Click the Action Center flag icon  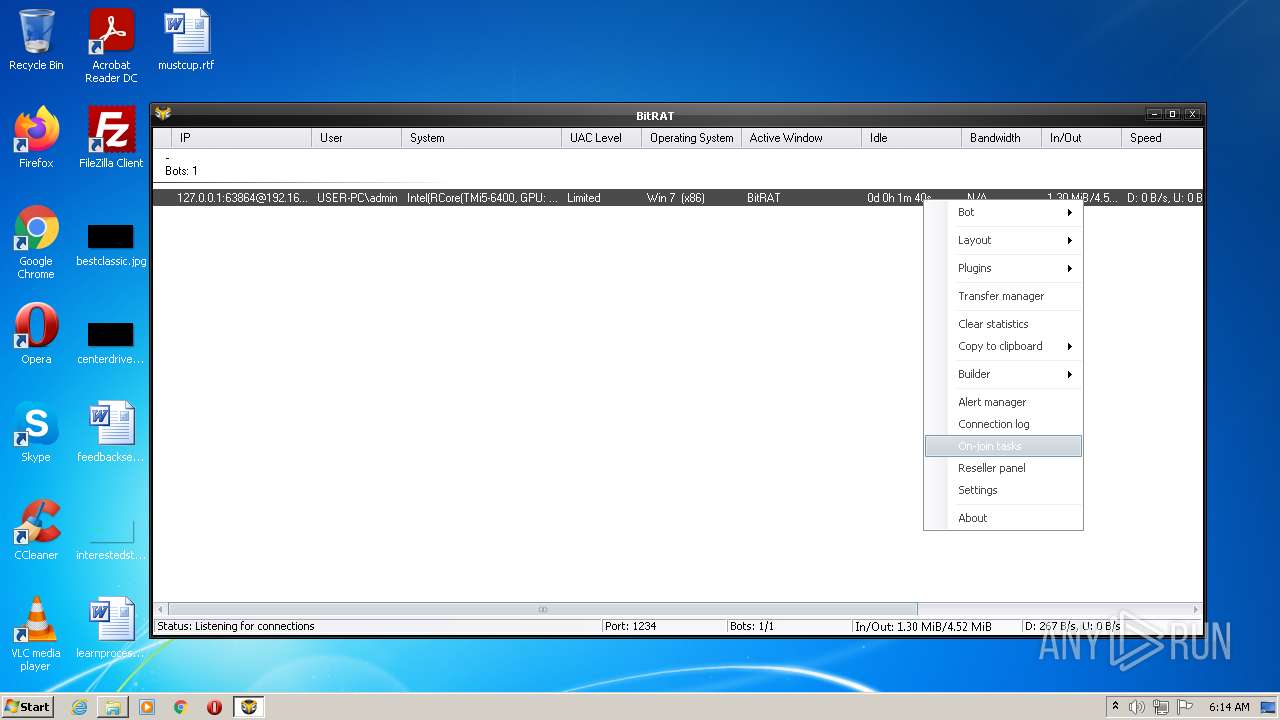pyautogui.click(x=1184, y=707)
